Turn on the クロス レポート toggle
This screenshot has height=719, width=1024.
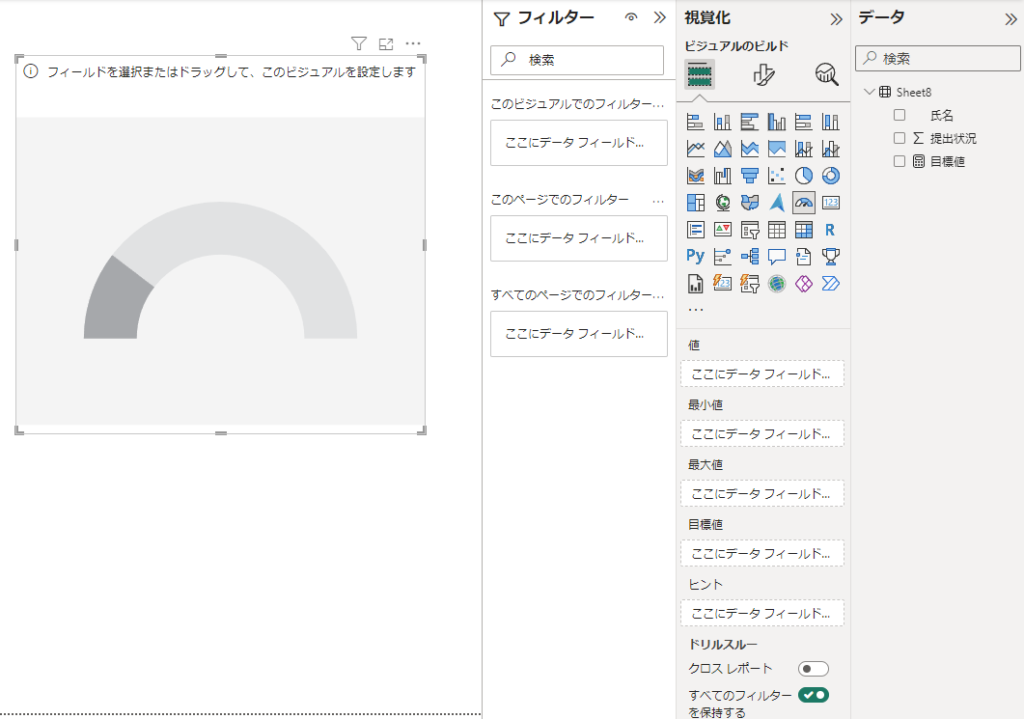tap(813, 669)
